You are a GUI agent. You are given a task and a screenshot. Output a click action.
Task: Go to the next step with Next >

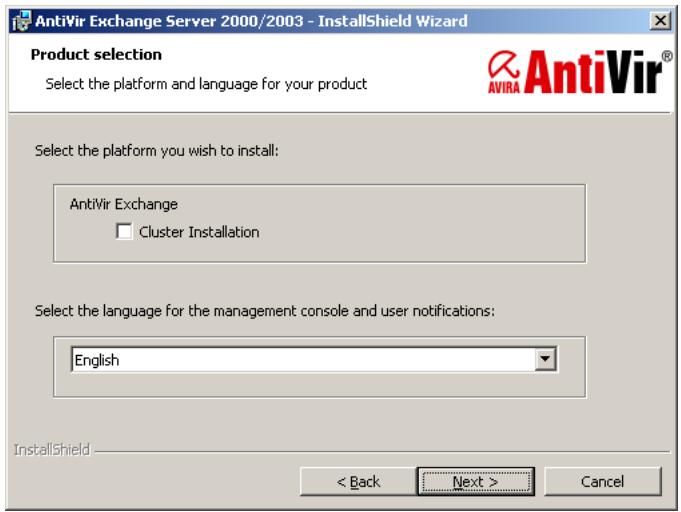click(476, 481)
